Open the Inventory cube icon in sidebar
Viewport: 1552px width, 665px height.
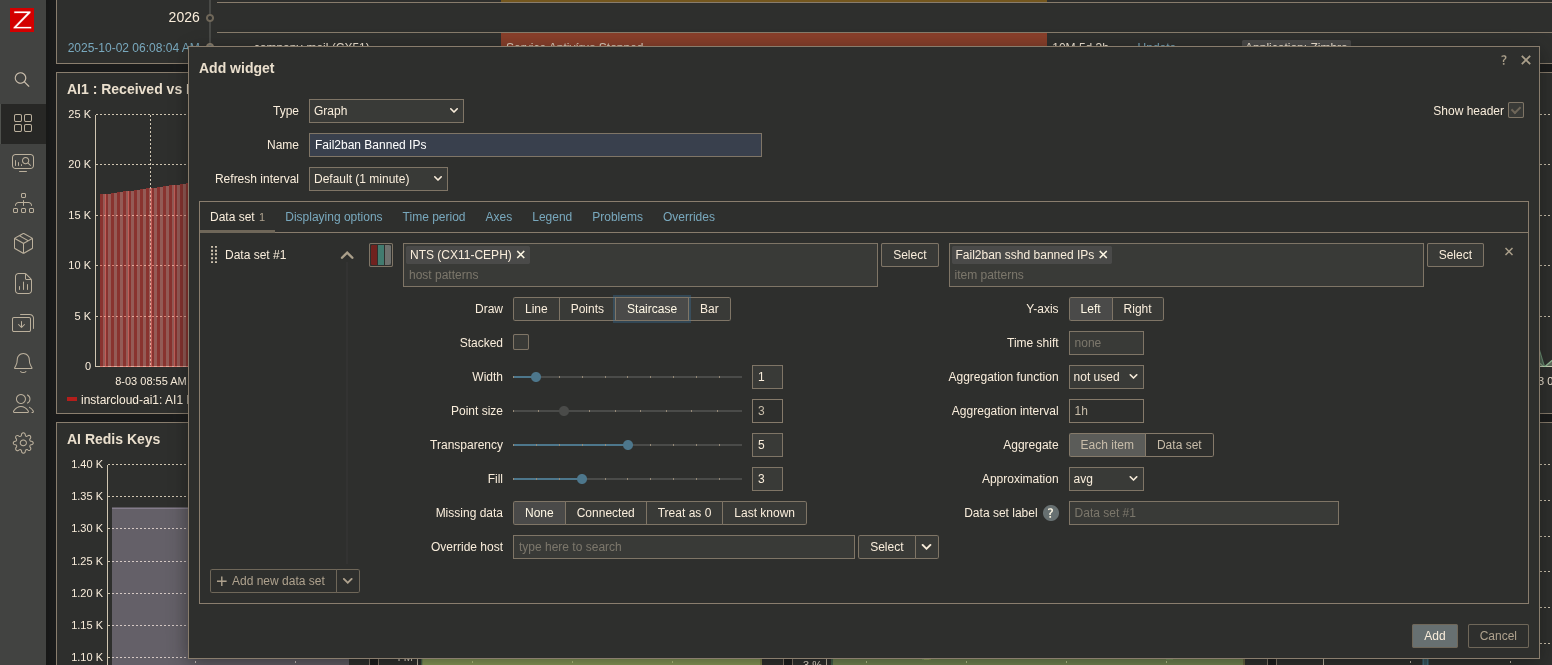(x=23, y=243)
